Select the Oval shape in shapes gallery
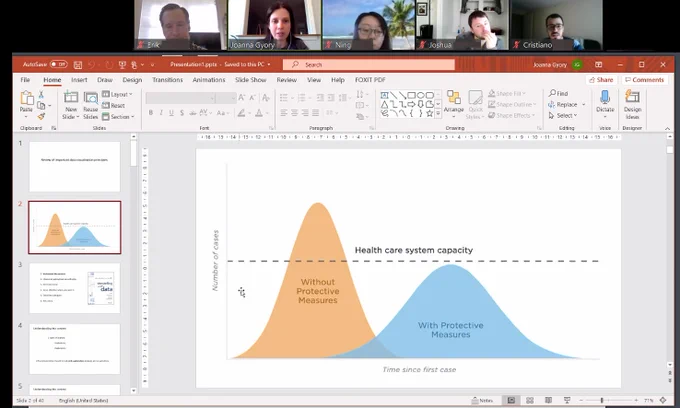The image size is (680, 408). [x=420, y=95]
